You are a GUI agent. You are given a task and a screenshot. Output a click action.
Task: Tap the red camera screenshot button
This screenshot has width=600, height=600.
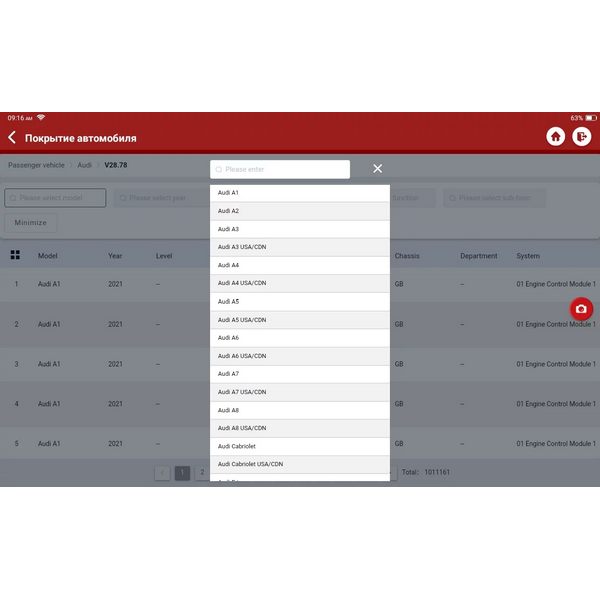pos(581,308)
